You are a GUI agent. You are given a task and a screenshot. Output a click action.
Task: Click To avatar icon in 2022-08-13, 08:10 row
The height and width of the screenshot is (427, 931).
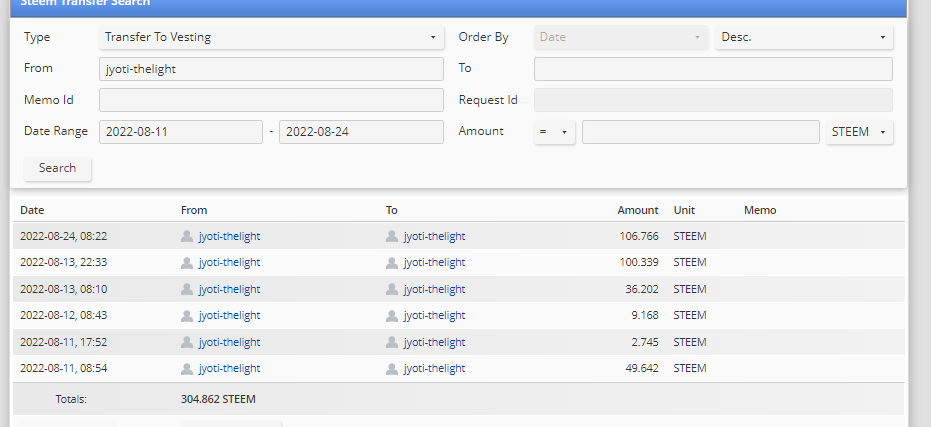[392, 289]
